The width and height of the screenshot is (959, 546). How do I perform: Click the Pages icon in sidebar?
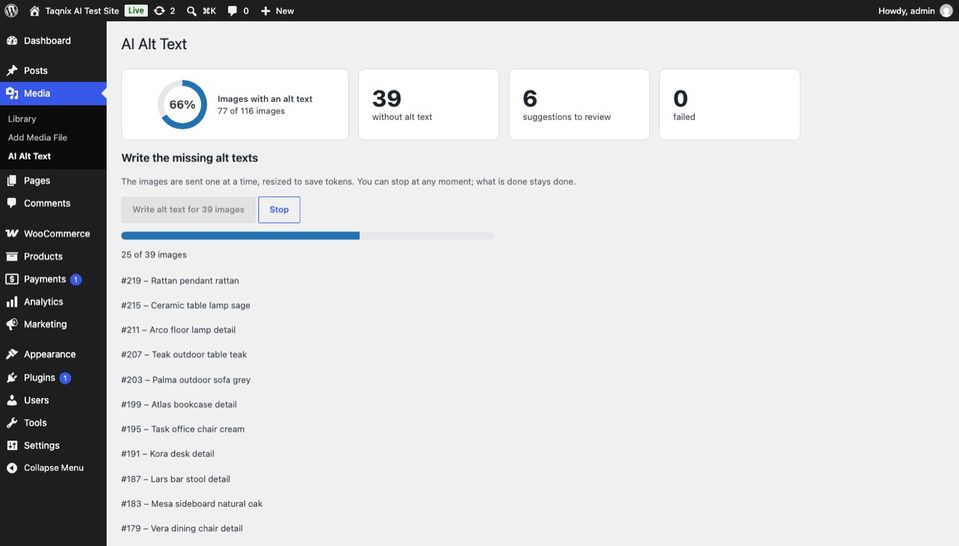click(x=12, y=180)
